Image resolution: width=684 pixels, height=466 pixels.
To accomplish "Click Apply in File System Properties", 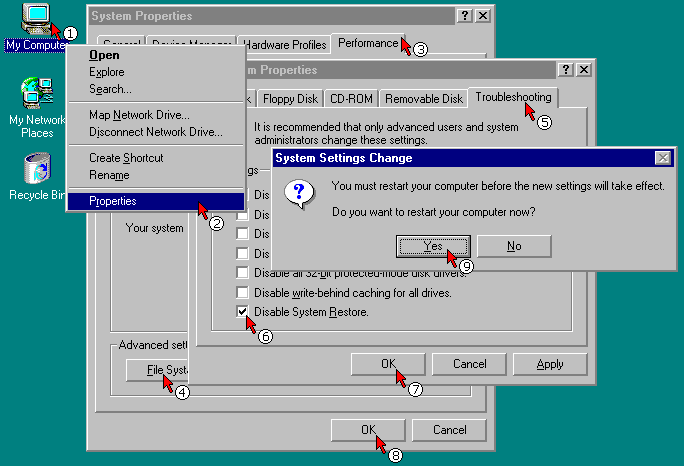I will [x=550, y=364].
